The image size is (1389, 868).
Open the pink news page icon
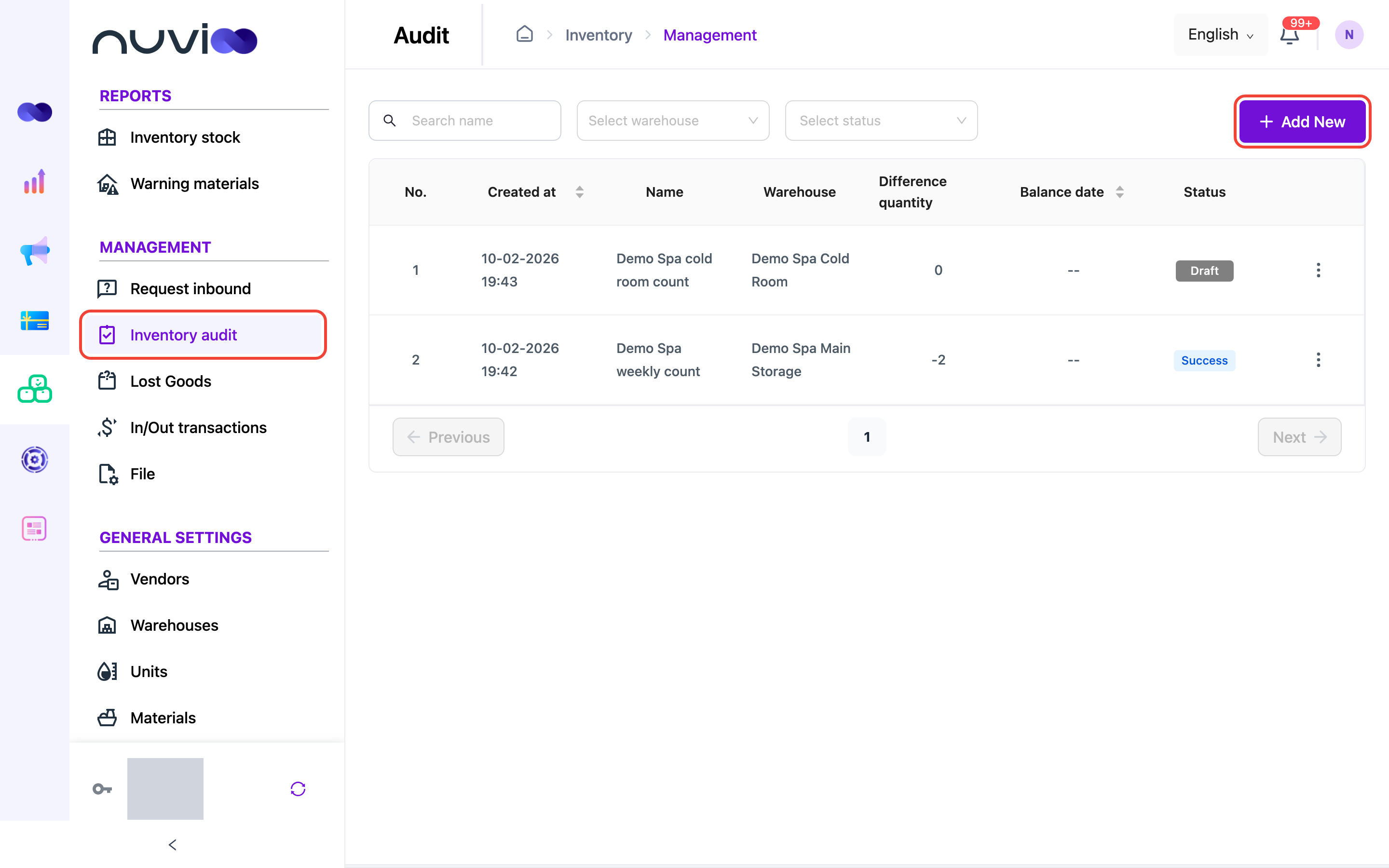pos(34,528)
